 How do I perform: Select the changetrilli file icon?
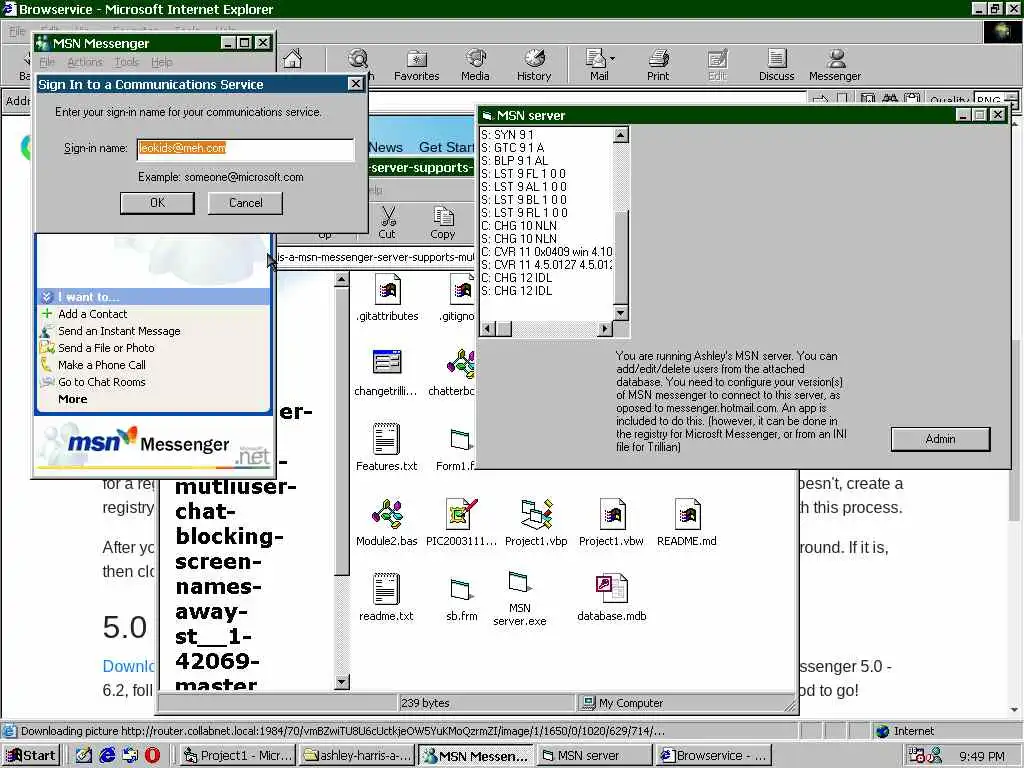click(x=386, y=373)
